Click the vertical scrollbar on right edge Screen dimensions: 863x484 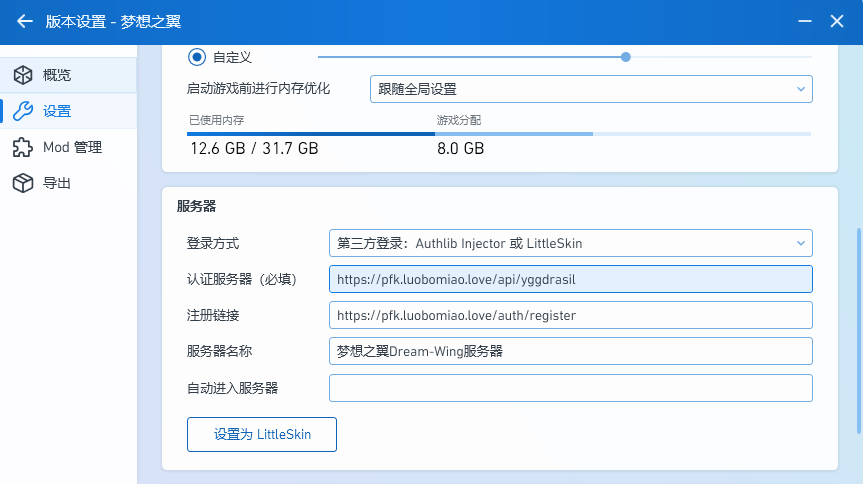pyautogui.click(x=857, y=330)
